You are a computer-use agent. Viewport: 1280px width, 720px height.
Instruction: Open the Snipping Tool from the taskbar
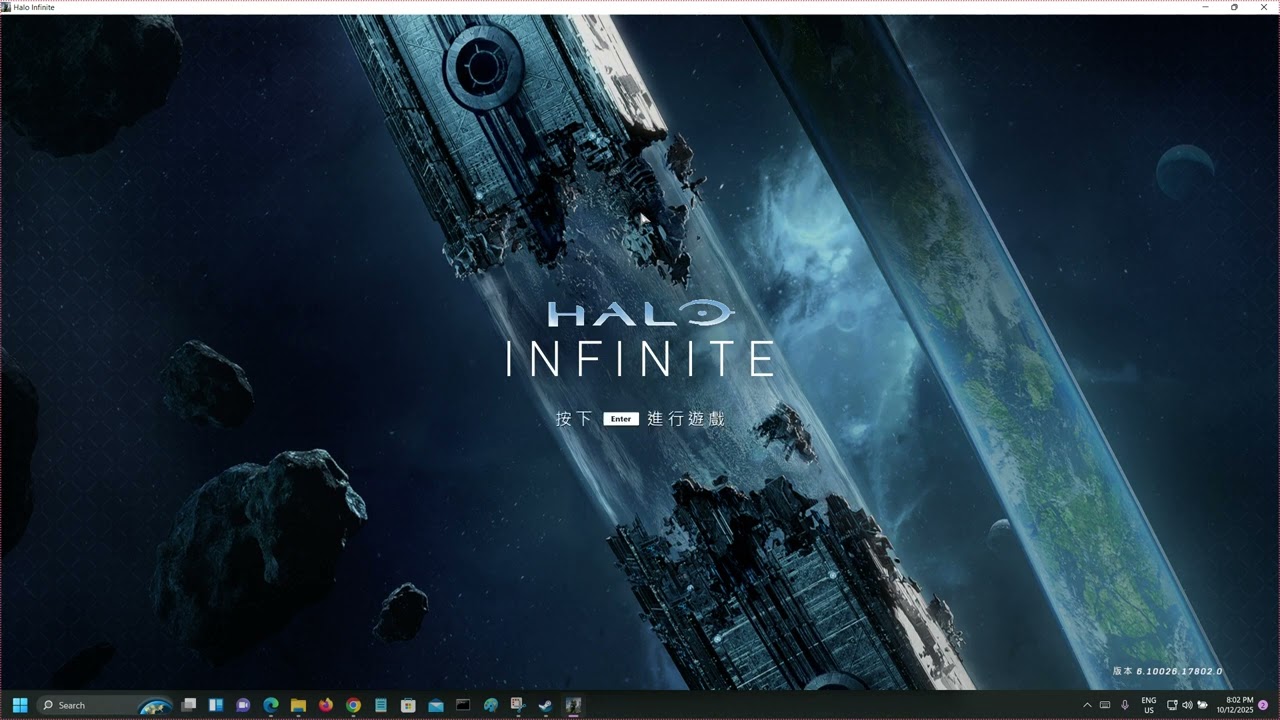click(517, 705)
